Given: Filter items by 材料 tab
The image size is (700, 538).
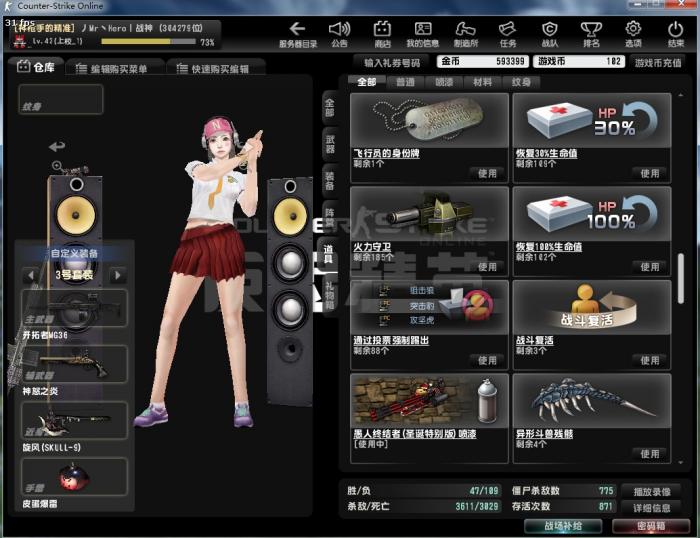Looking at the screenshot, I should (482, 82).
